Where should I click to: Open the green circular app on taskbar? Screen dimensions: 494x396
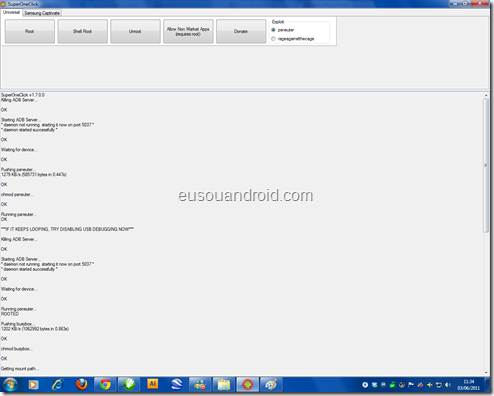pyautogui.click(x=129, y=385)
